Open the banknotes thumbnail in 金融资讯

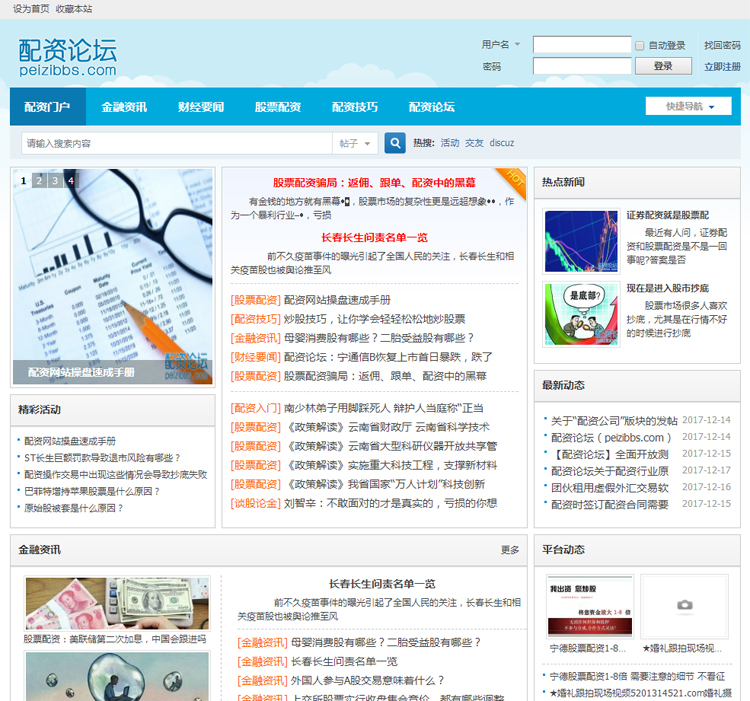pos(117,604)
